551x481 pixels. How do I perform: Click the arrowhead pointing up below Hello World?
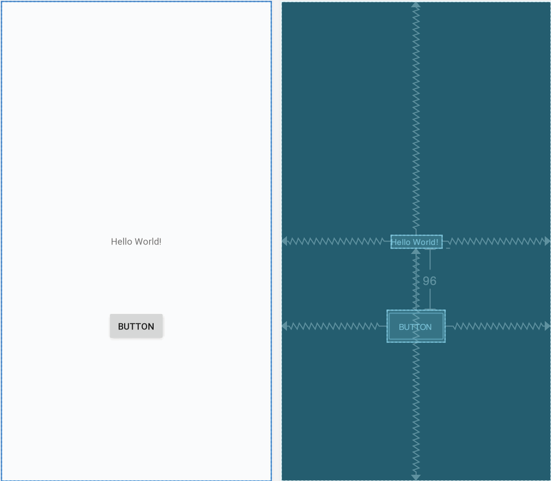click(416, 252)
